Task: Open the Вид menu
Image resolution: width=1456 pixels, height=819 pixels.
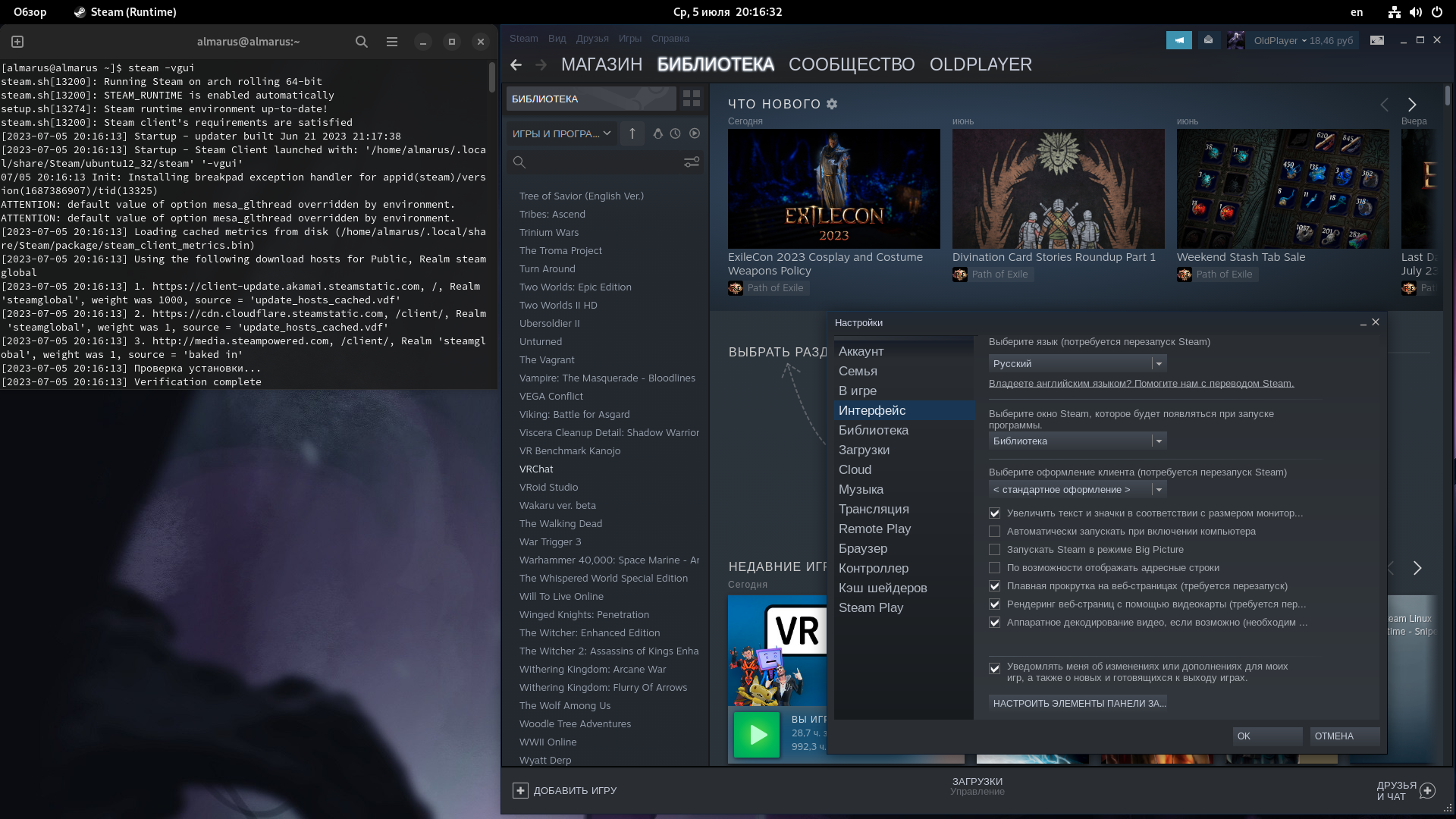Action: [557, 39]
